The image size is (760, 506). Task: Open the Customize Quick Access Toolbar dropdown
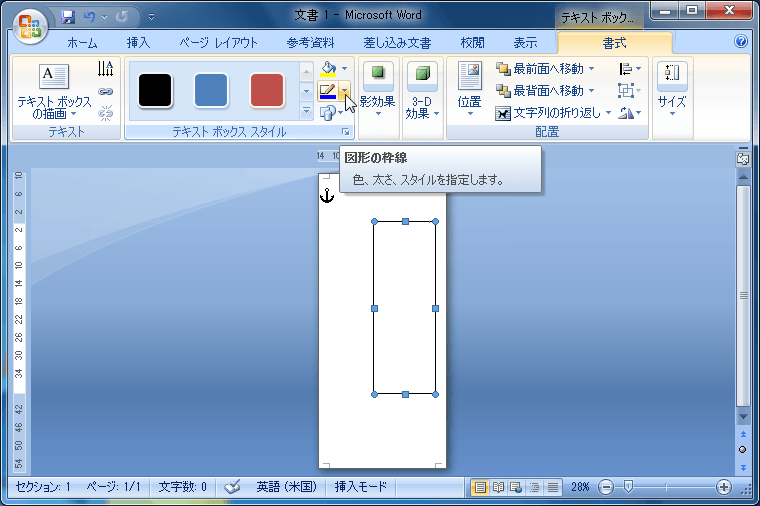151,17
